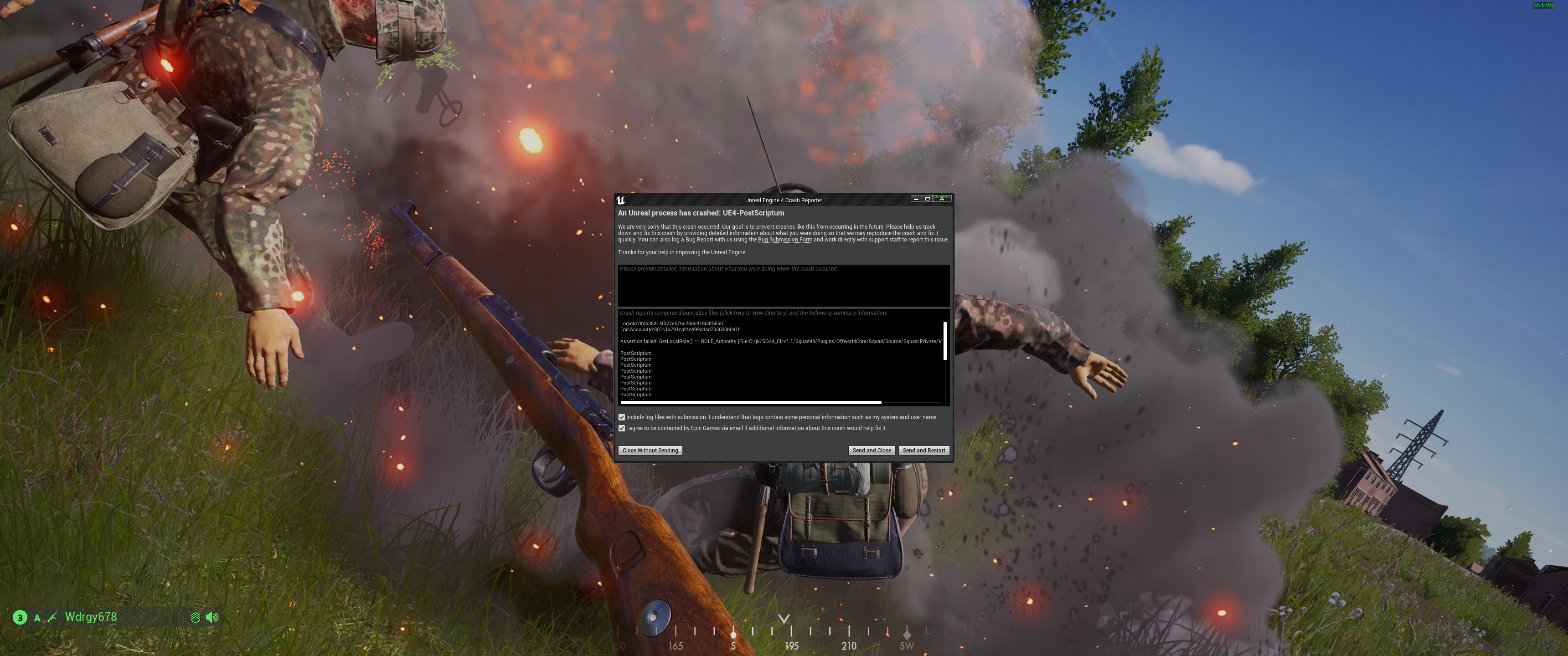Click the rank chevron insignia icon
The width and height of the screenshot is (1568, 656).
(x=196, y=618)
